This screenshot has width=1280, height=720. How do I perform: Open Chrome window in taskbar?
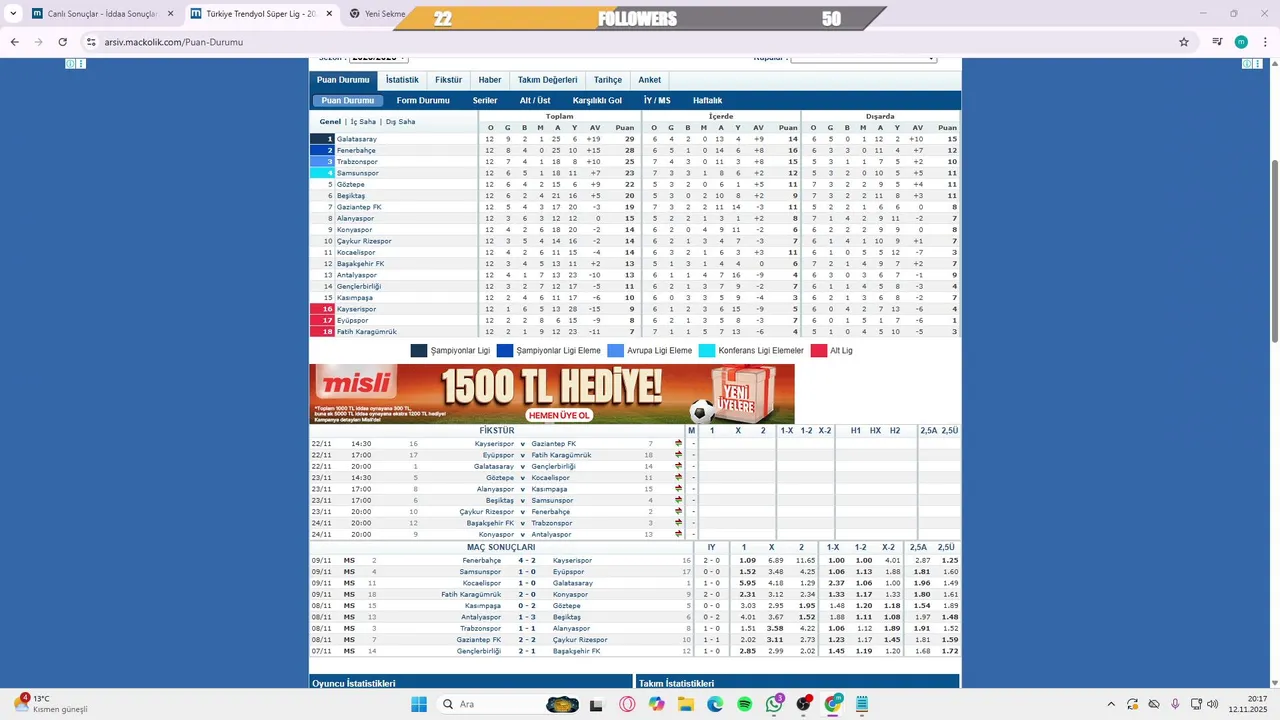pos(833,704)
